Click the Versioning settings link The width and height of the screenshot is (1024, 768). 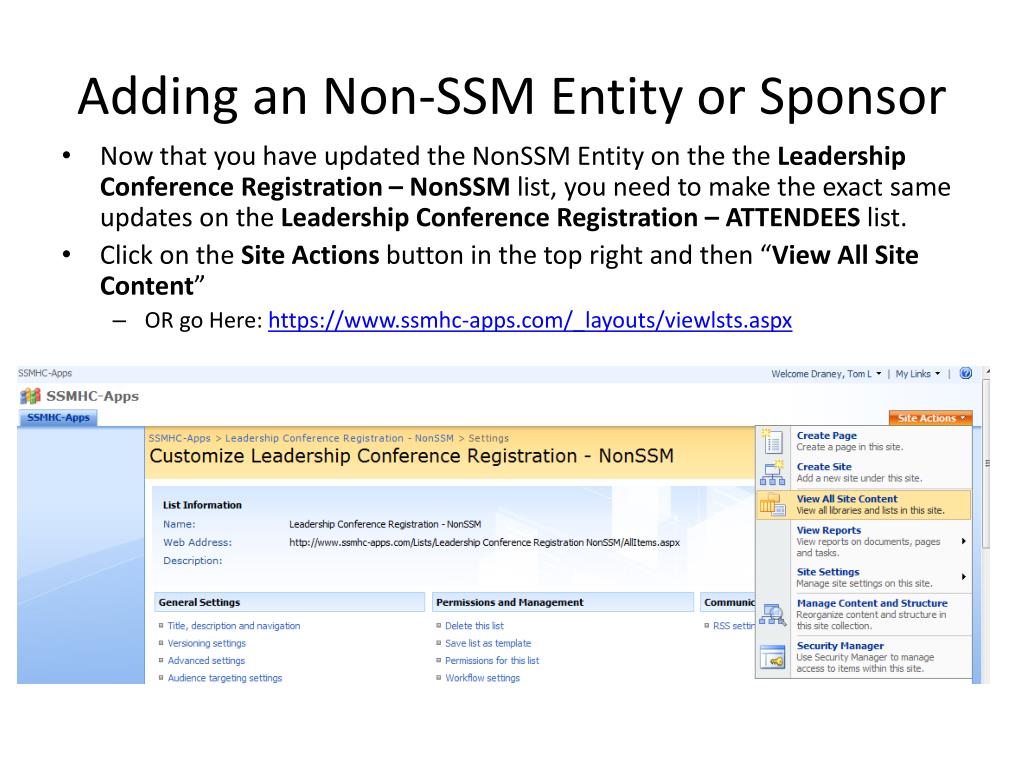[207, 643]
